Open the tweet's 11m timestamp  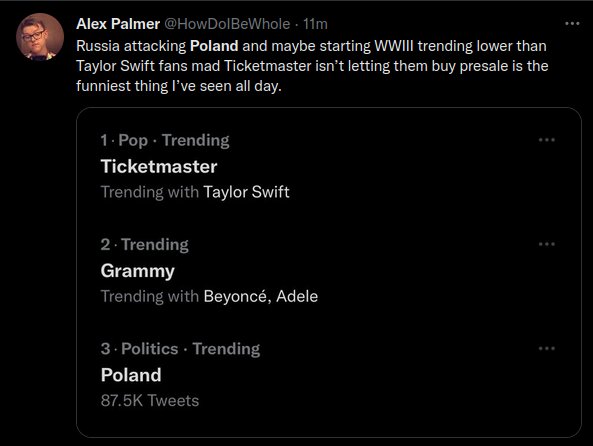coord(315,24)
